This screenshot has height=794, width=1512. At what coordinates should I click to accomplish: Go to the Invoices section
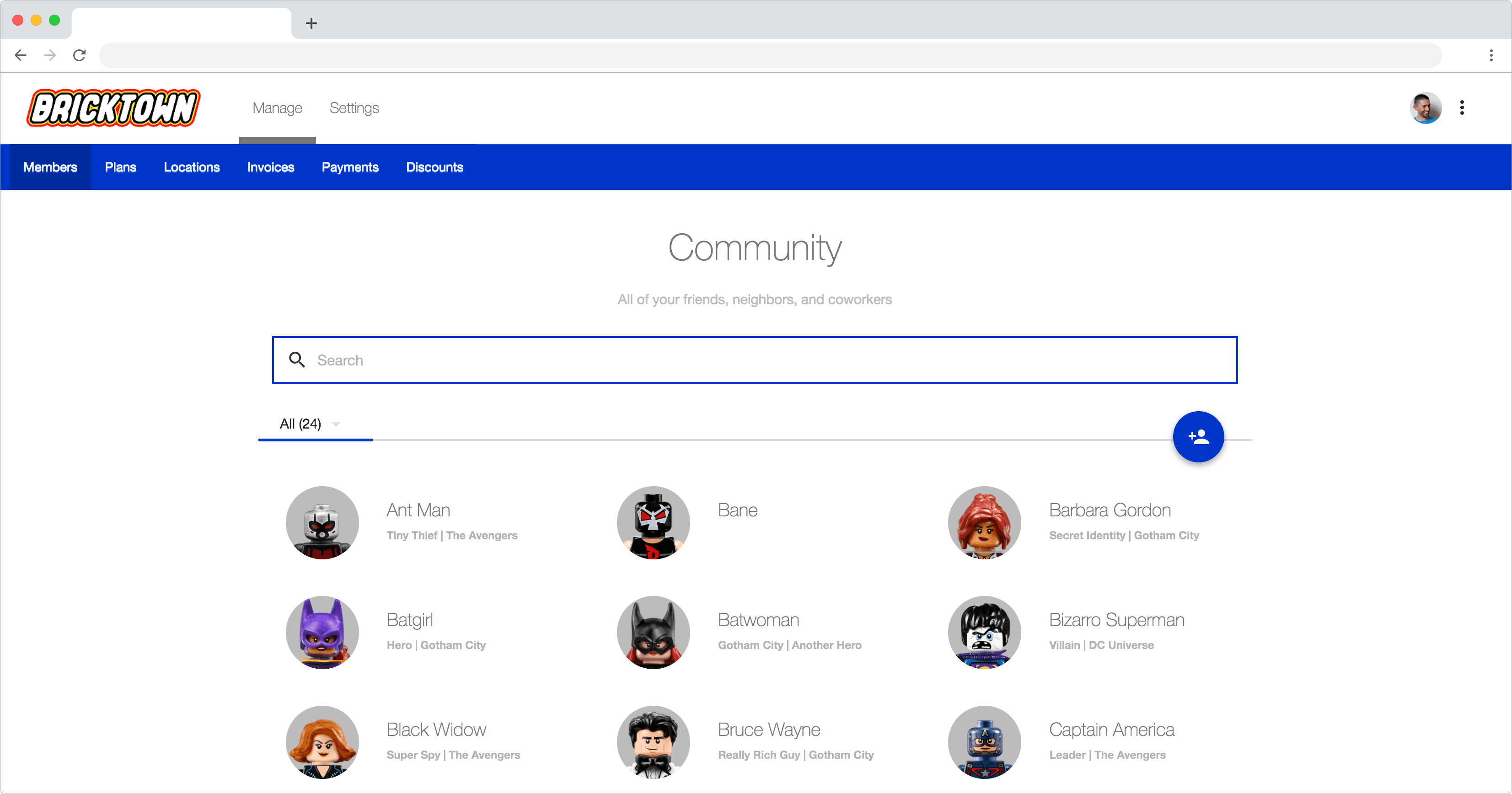coord(271,167)
